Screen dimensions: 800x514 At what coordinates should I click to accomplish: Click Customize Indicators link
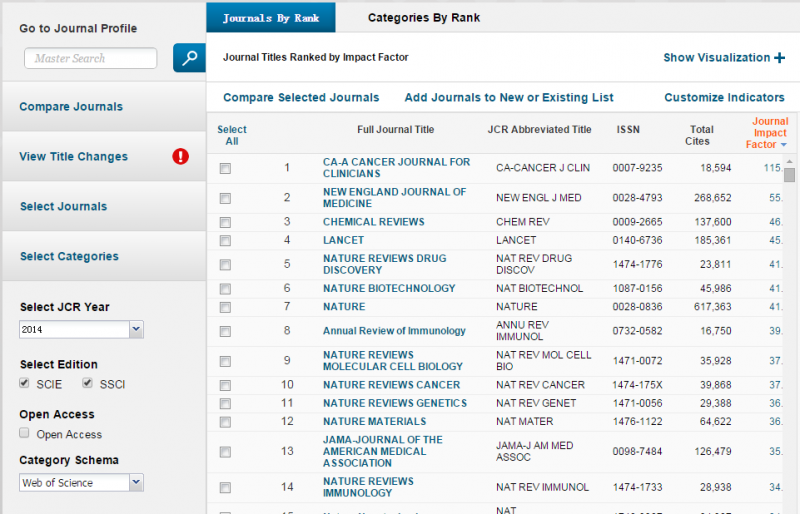724,97
